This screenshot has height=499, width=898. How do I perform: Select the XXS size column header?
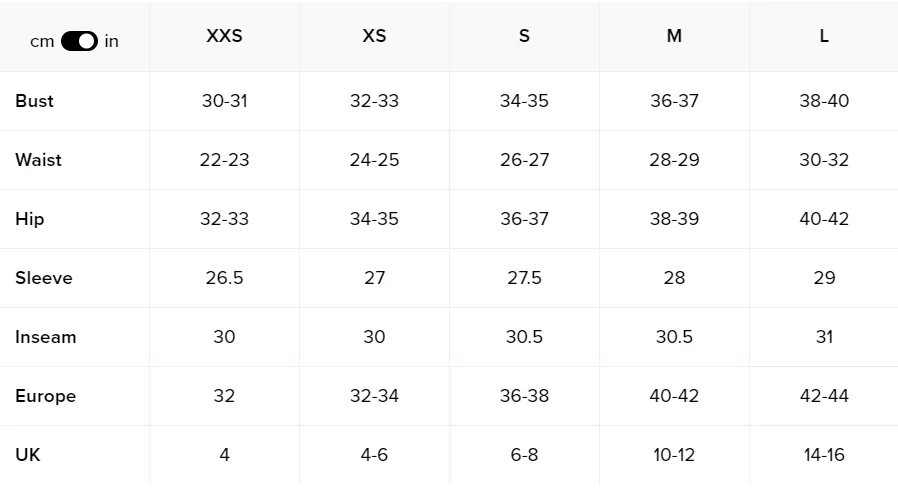tap(224, 36)
